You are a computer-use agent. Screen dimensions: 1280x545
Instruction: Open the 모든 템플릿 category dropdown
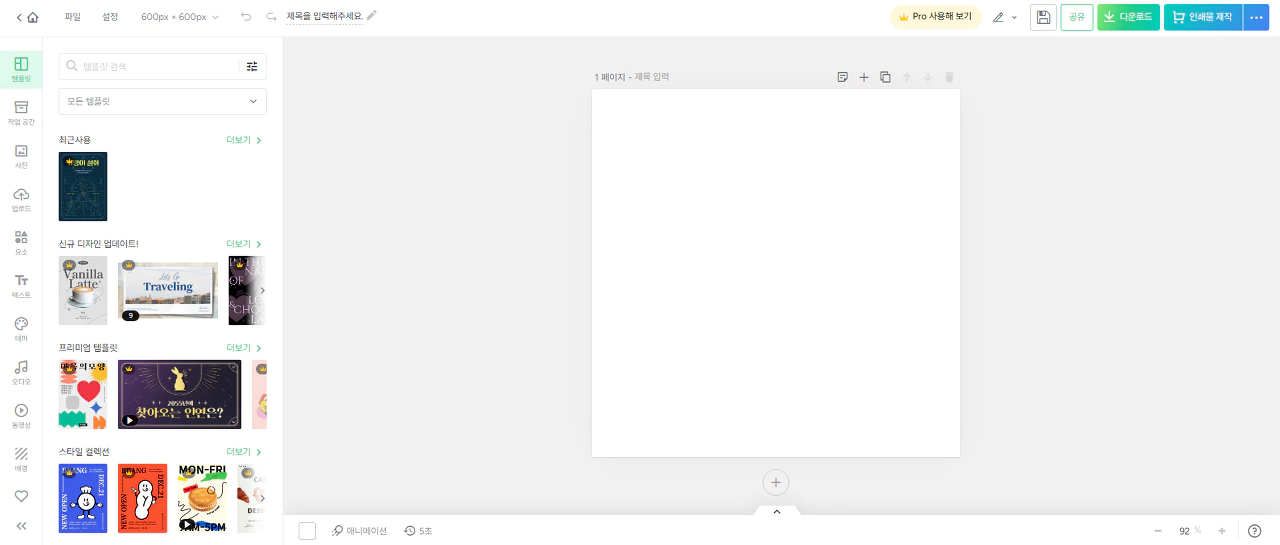coord(163,101)
